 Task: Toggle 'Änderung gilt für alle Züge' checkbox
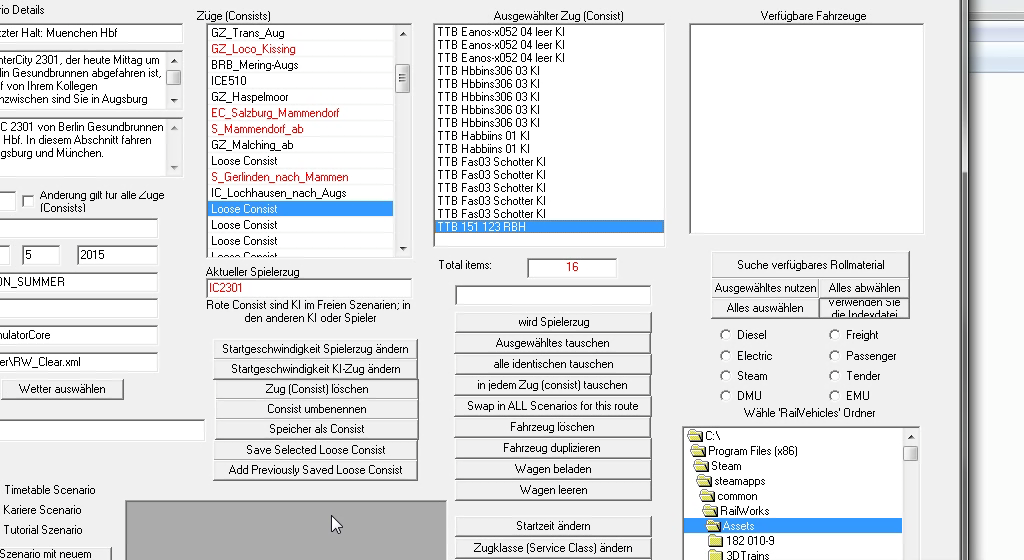pos(28,201)
